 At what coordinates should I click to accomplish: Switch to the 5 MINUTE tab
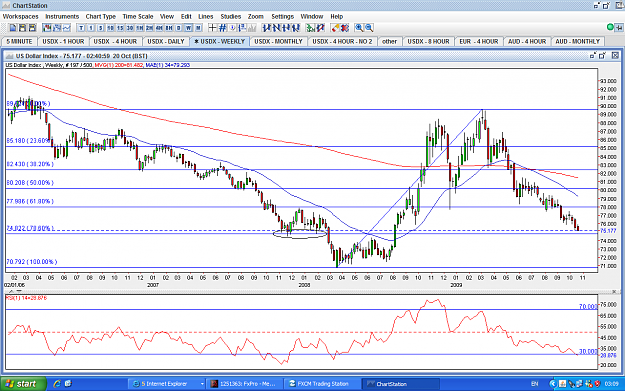point(19,41)
